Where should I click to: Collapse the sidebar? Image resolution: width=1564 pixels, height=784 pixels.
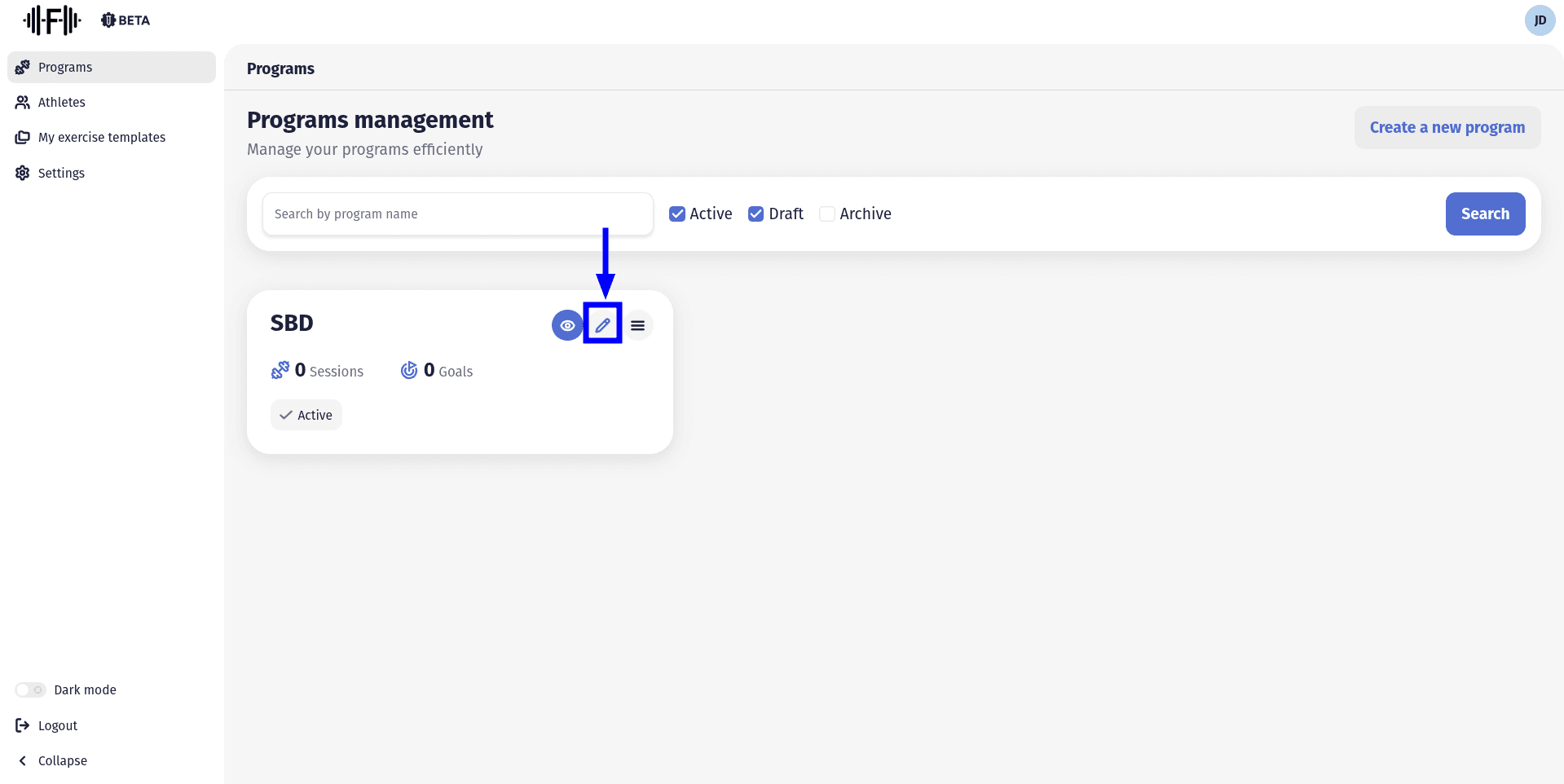[x=53, y=760]
